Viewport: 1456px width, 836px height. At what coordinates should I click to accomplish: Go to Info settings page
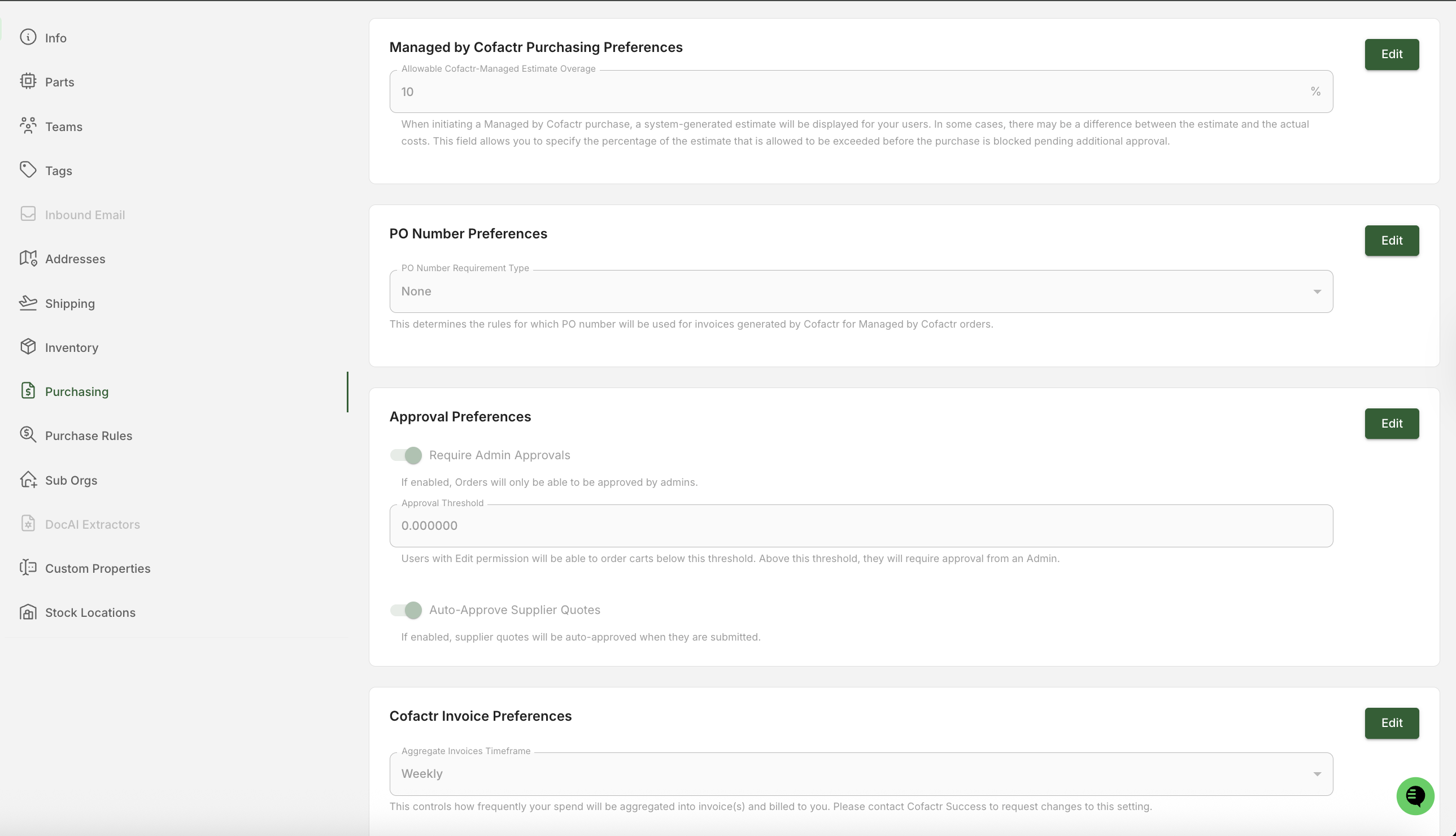56,38
